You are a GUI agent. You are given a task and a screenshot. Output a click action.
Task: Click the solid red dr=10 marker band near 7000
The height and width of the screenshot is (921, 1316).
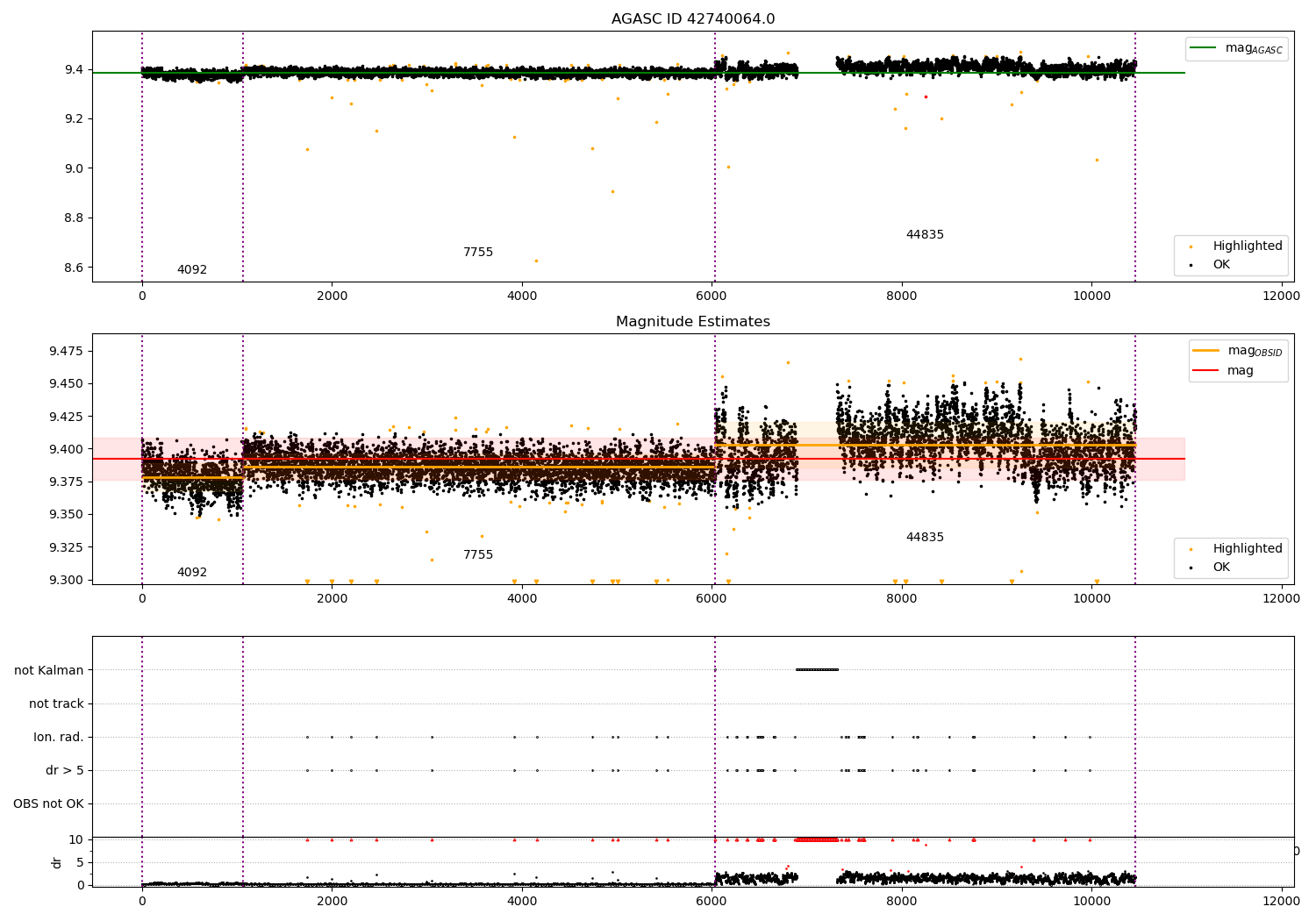pyautogui.click(x=817, y=840)
